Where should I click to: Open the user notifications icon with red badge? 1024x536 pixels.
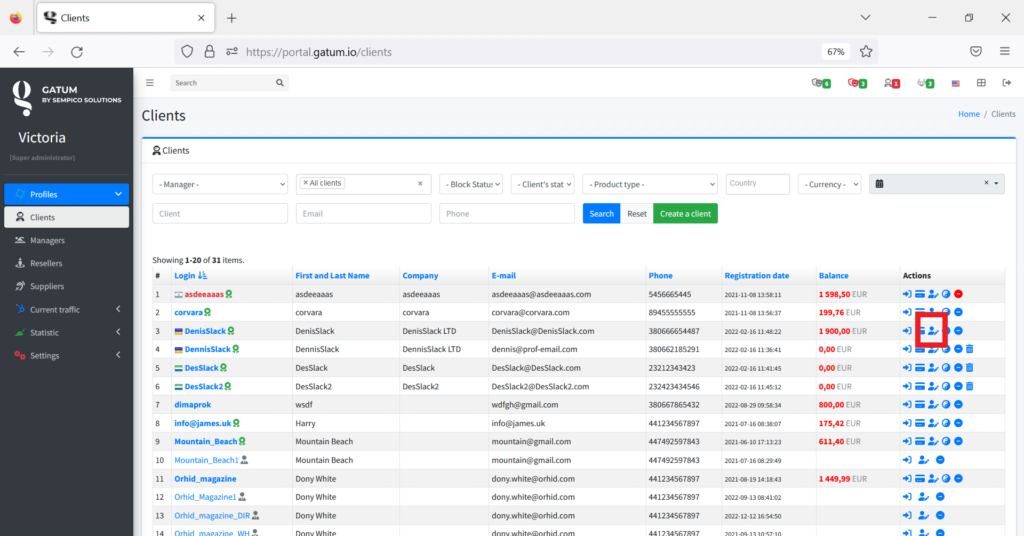[x=890, y=83]
